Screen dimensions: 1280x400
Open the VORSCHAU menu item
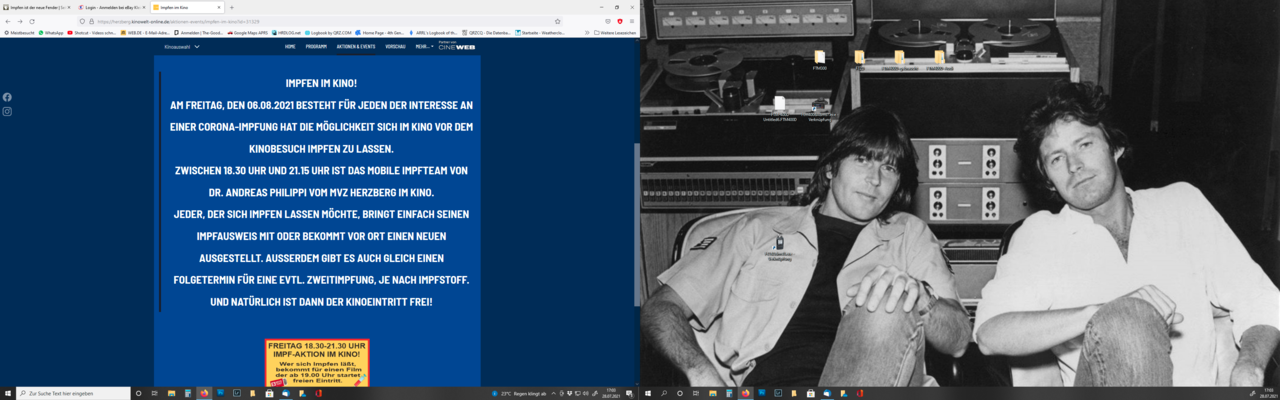[396, 46]
